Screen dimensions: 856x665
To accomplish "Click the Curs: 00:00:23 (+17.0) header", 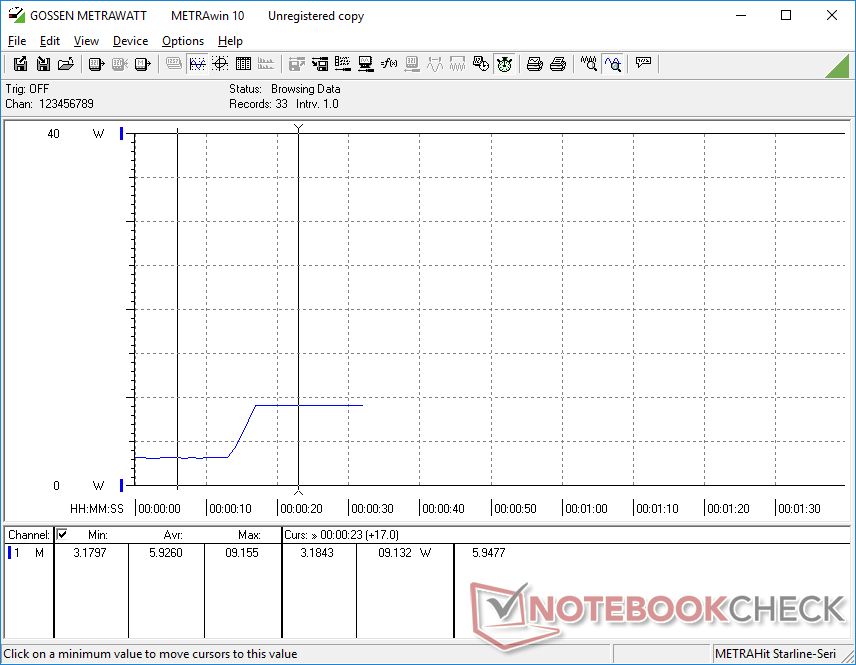I will (x=341, y=535).
